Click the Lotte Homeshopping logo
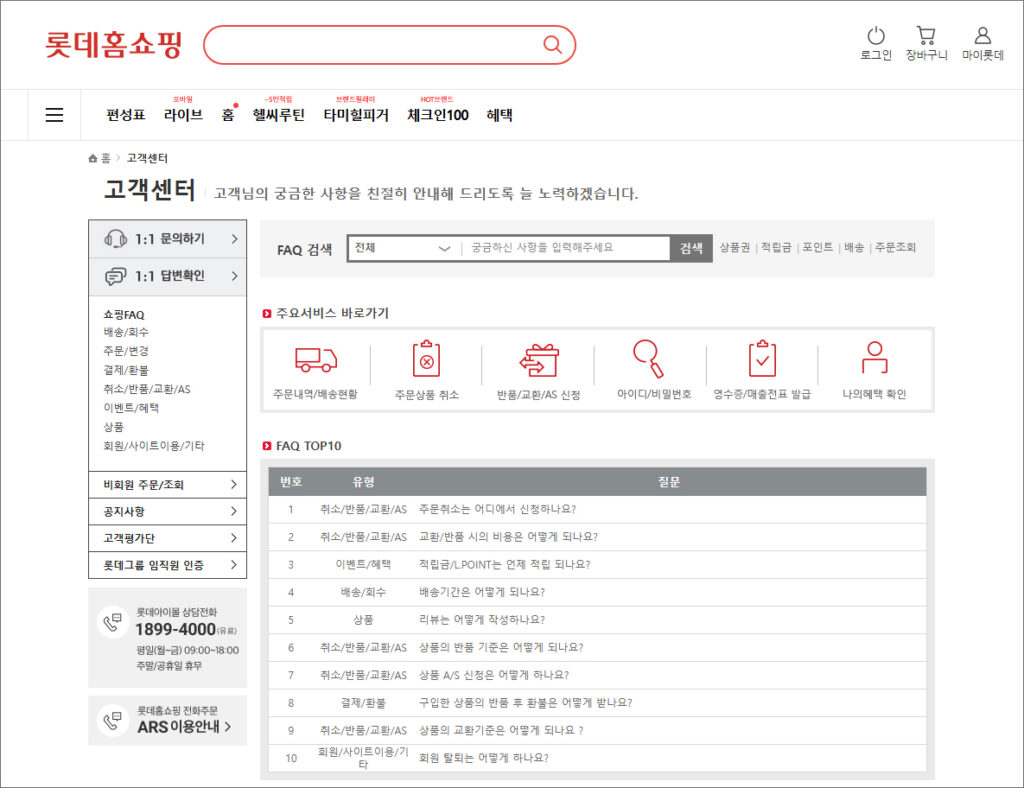Screen dimensions: 1024x788 point(113,44)
